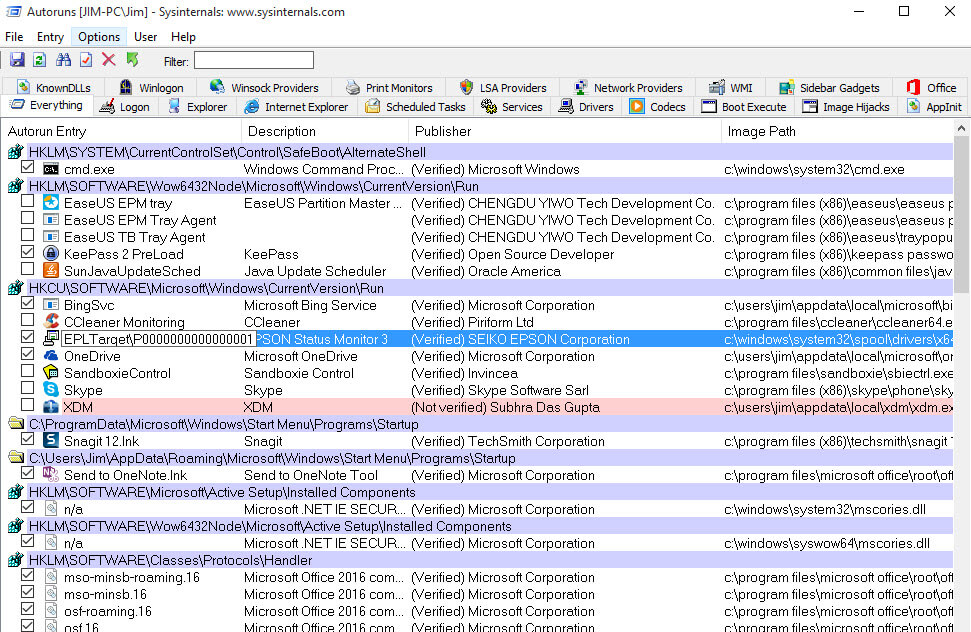Switch to the Logon tab

point(125,107)
